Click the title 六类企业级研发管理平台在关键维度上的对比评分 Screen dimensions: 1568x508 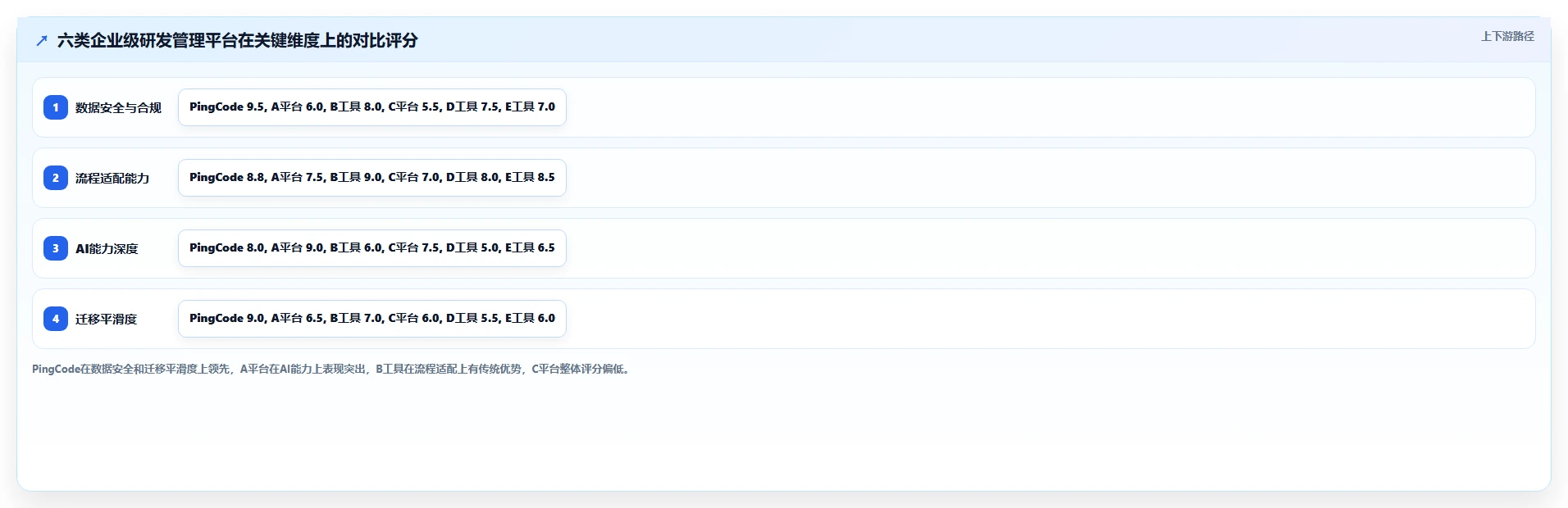click(237, 40)
